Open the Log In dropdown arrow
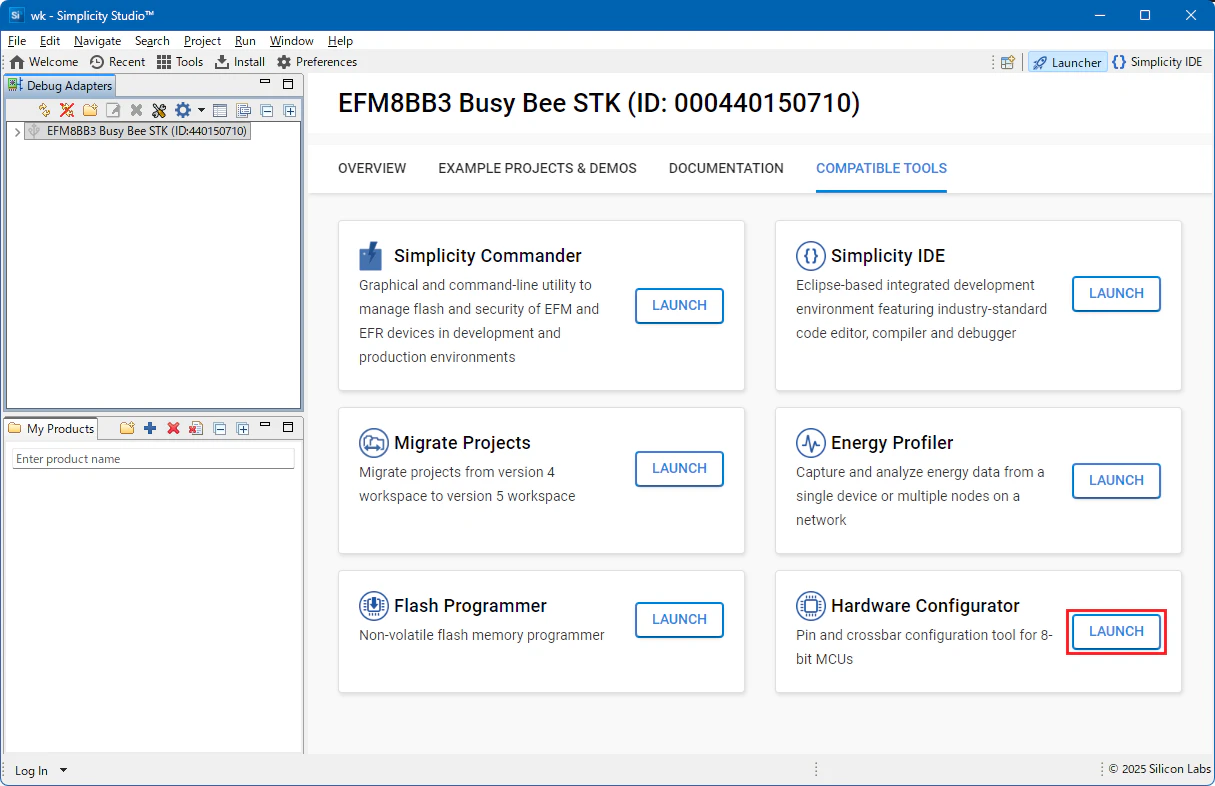This screenshot has width=1215, height=786. pos(64,771)
